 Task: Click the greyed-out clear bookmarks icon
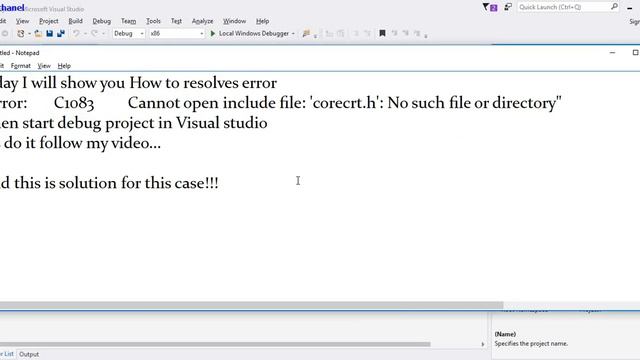pos(417,33)
